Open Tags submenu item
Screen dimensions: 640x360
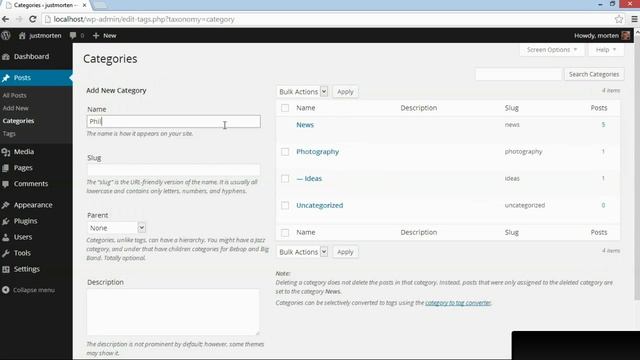(x=9, y=133)
